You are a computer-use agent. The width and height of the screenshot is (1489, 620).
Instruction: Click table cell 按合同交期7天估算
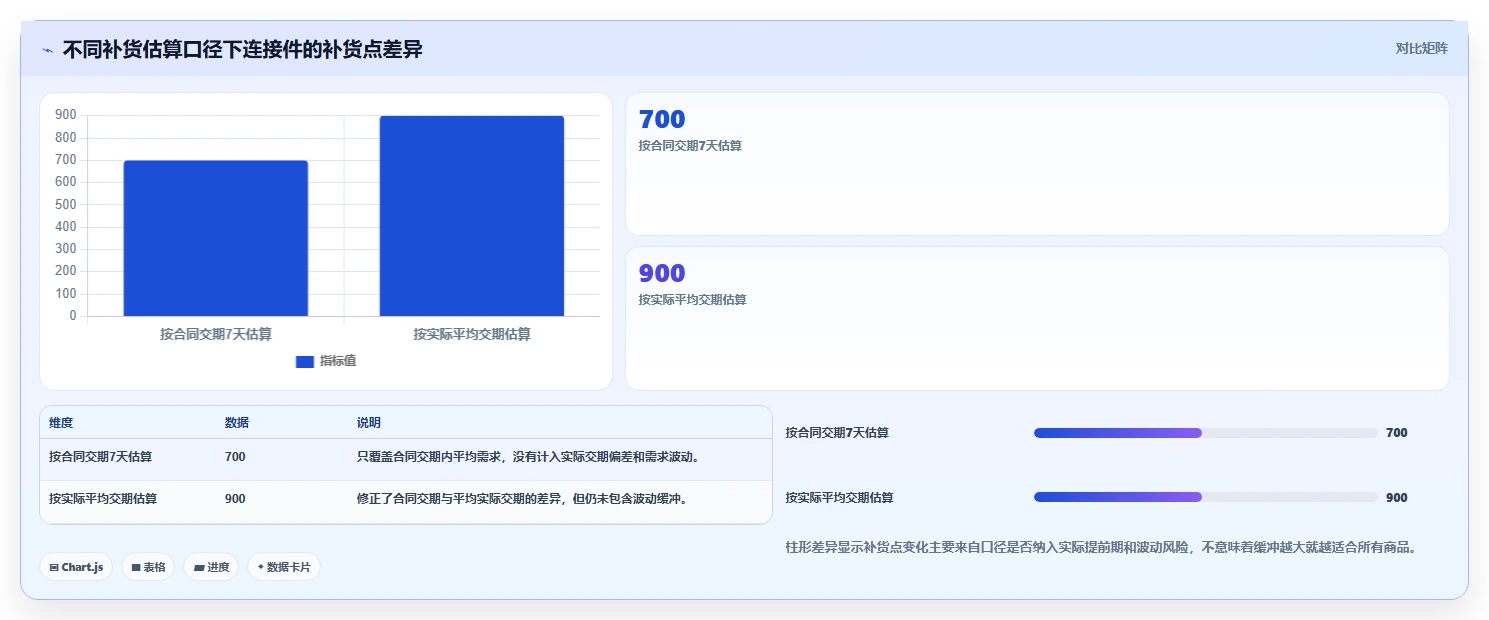tap(101, 457)
